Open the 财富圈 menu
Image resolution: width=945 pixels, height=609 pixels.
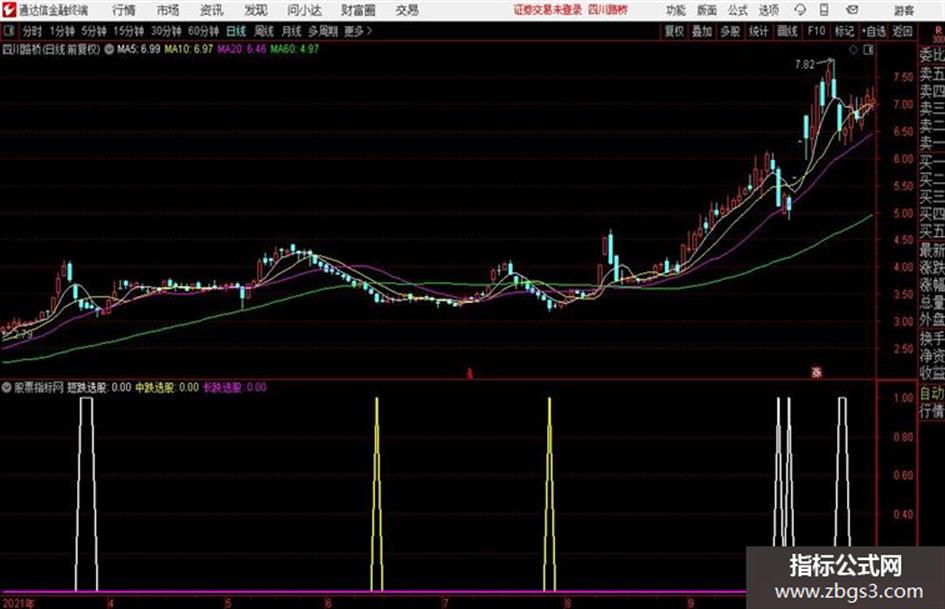[358, 10]
